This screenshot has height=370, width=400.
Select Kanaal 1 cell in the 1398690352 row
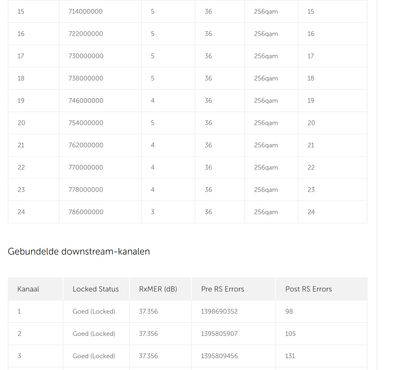point(19,311)
